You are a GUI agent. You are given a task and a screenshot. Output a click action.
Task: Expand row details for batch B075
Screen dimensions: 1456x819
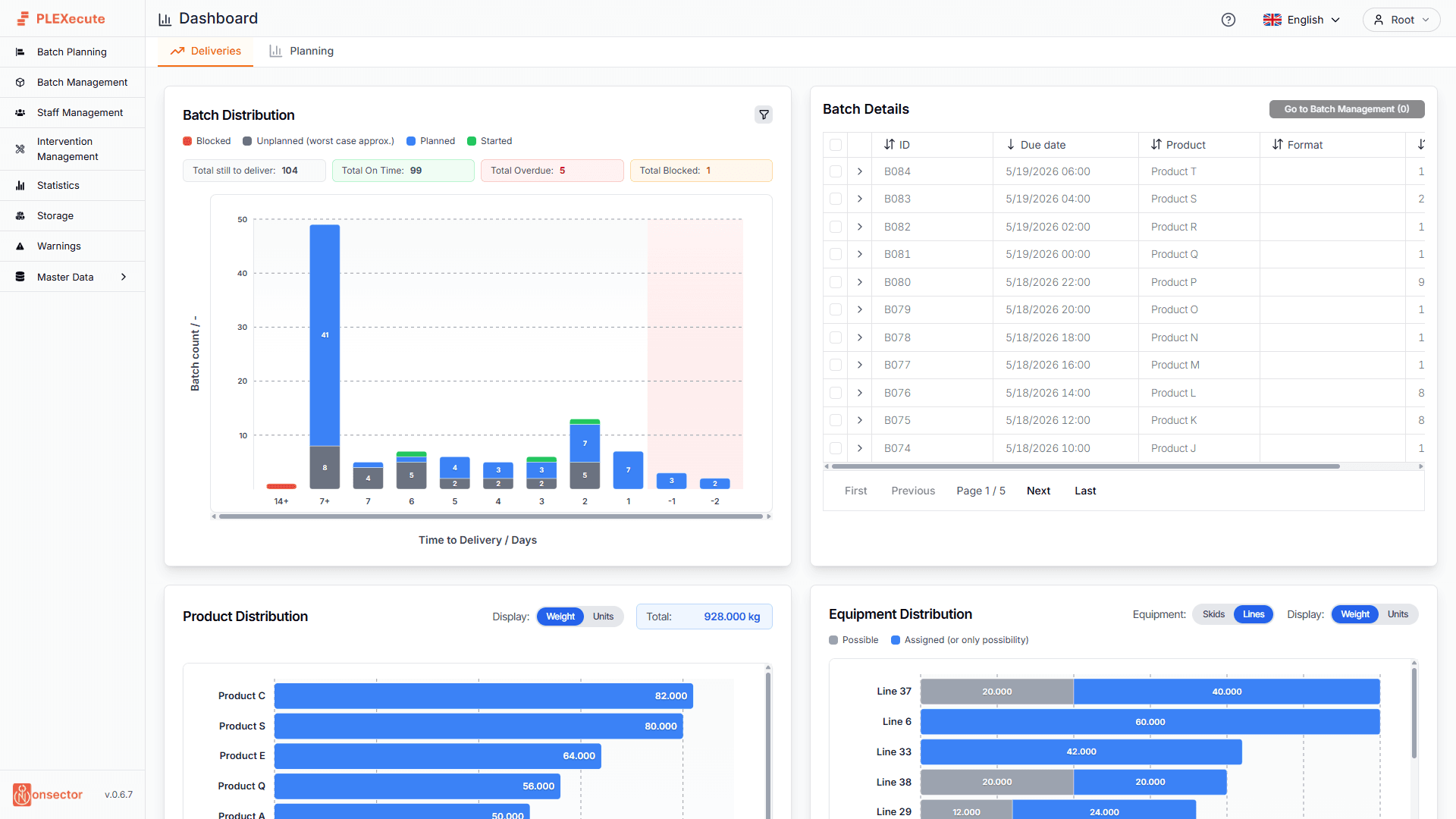[860, 420]
